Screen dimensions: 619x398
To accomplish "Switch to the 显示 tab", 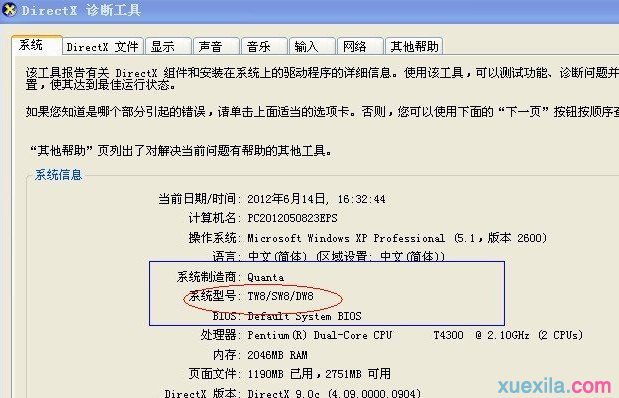I will click(x=168, y=47).
